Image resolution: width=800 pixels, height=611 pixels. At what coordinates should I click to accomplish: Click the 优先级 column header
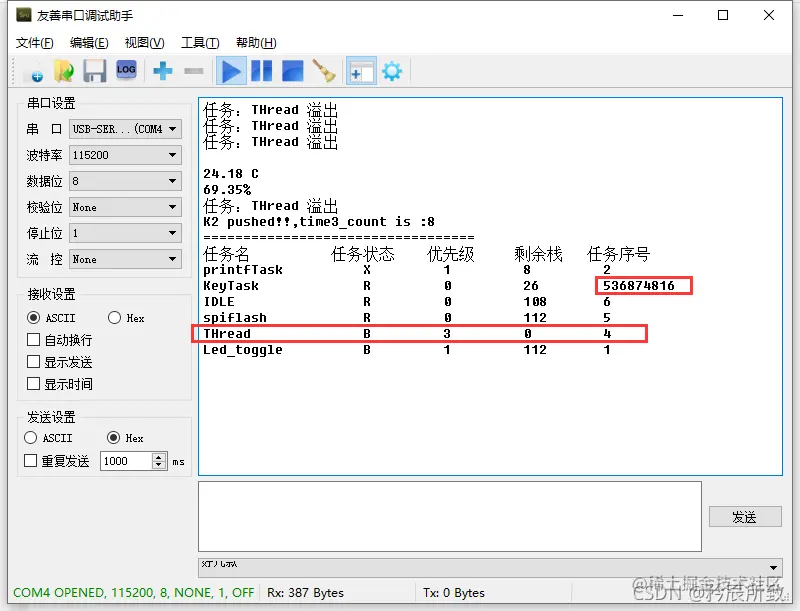coord(451,253)
